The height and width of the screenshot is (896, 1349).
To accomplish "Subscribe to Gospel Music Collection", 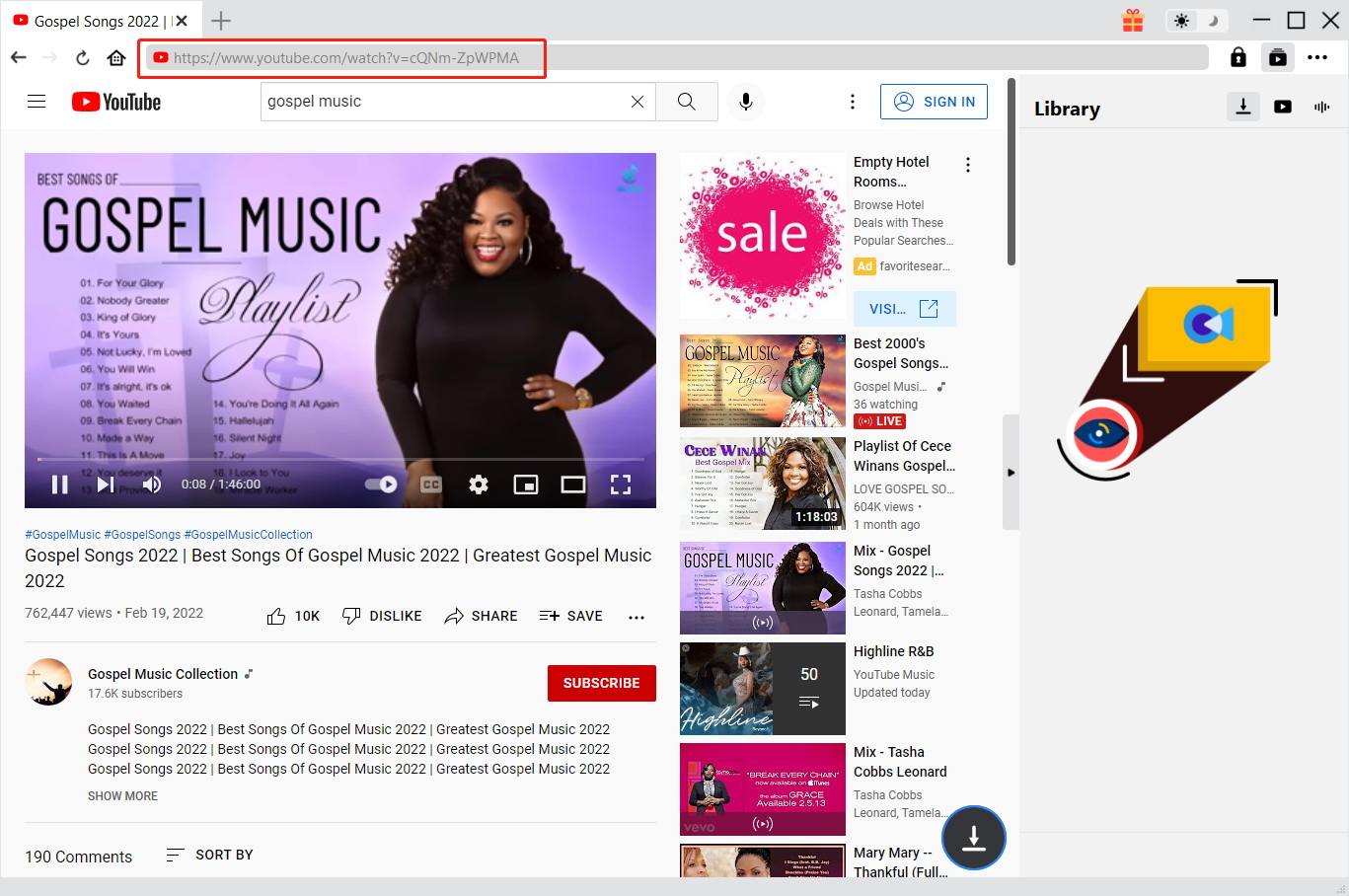I will pos(602,683).
